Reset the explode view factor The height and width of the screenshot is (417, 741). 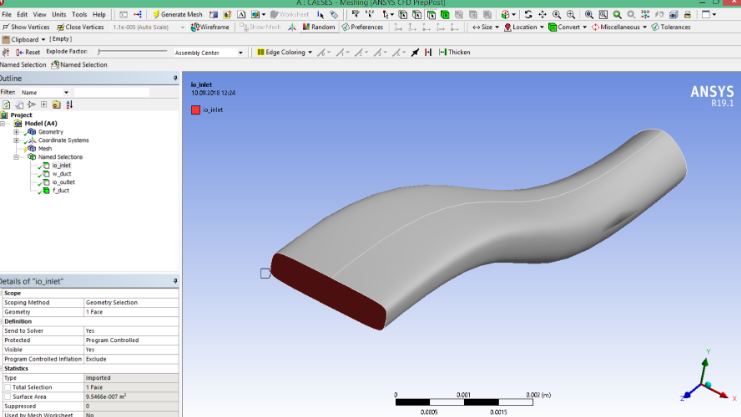pyautogui.click(x=29, y=52)
